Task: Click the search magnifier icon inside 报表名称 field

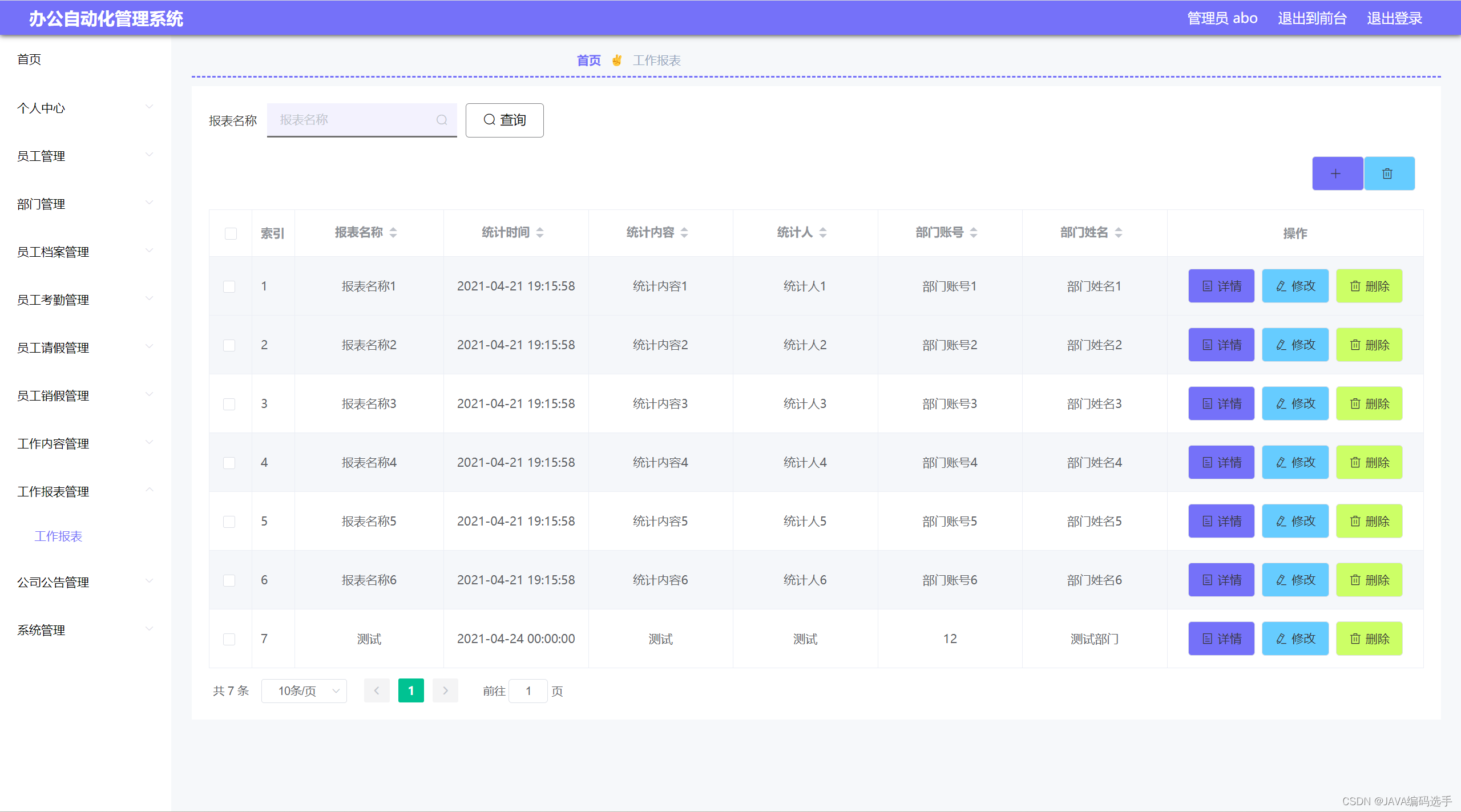Action: [442, 120]
